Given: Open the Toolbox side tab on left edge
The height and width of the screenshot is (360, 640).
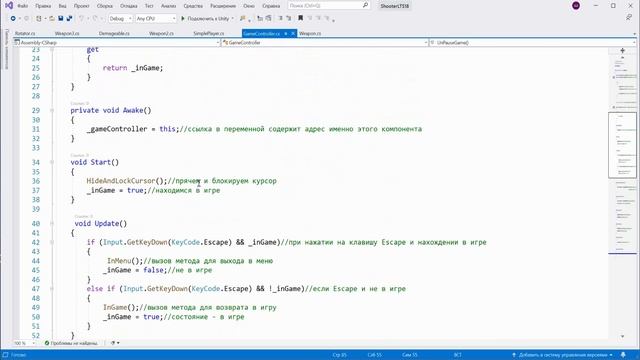Looking at the screenshot, I should point(6,49).
